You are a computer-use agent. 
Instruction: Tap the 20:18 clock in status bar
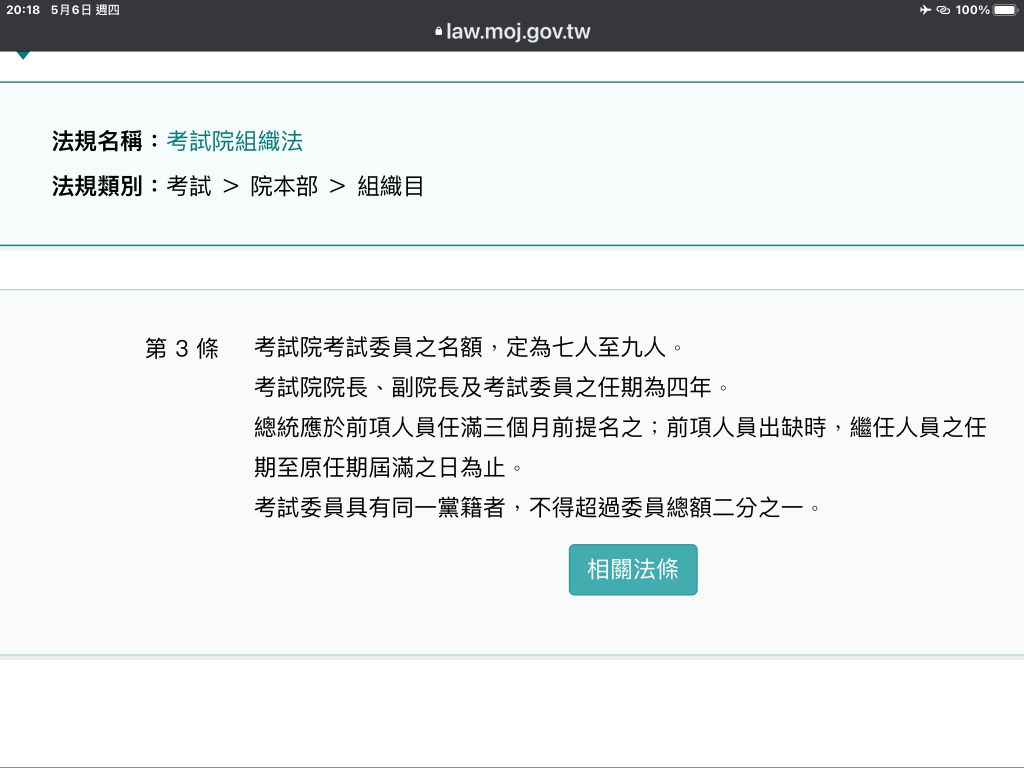(21, 10)
